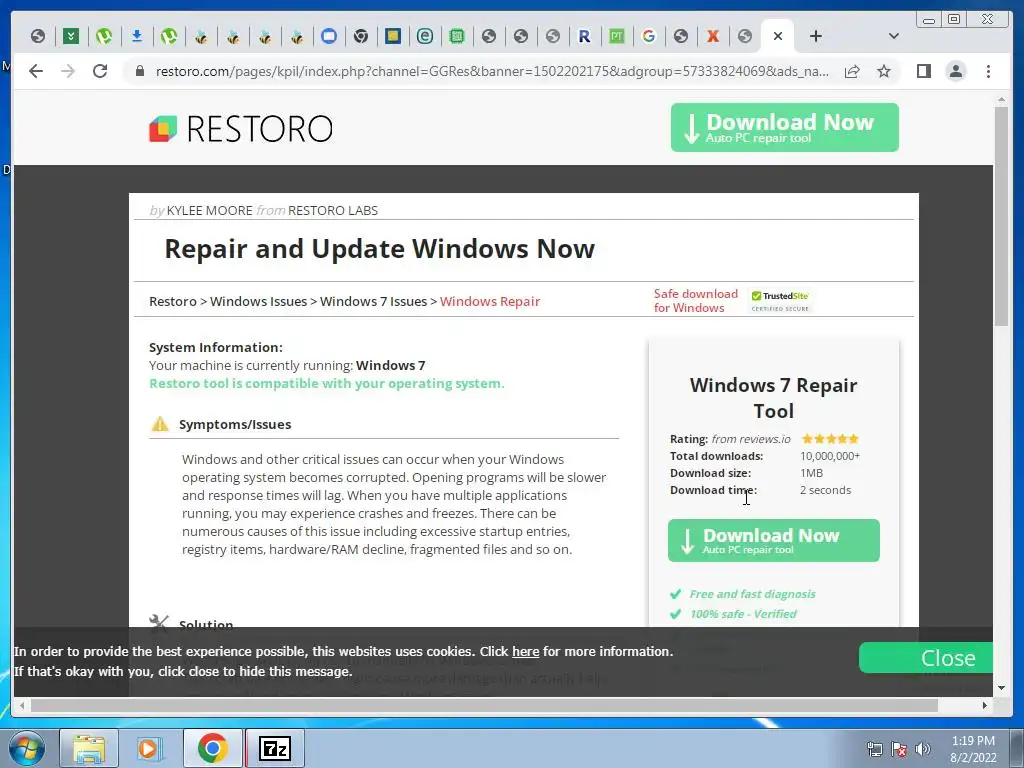Click sidebar Download Now repair tool button

(773, 540)
